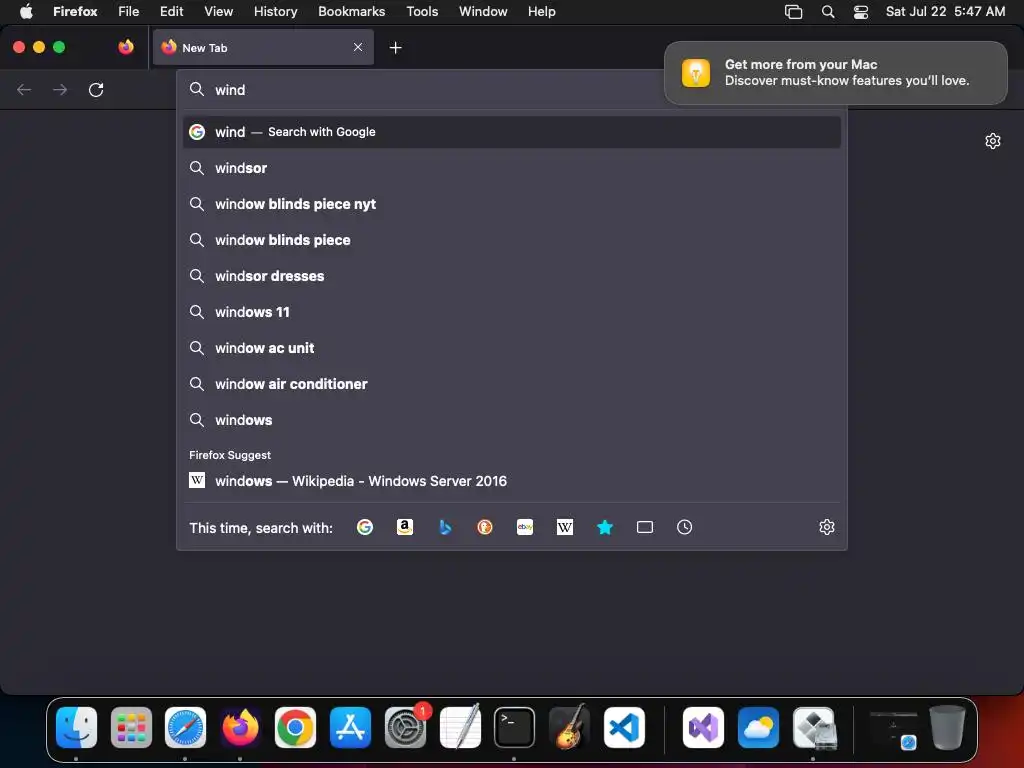Open Control Center in menu bar
The image size is (1024, 768).
pos(861,11)
